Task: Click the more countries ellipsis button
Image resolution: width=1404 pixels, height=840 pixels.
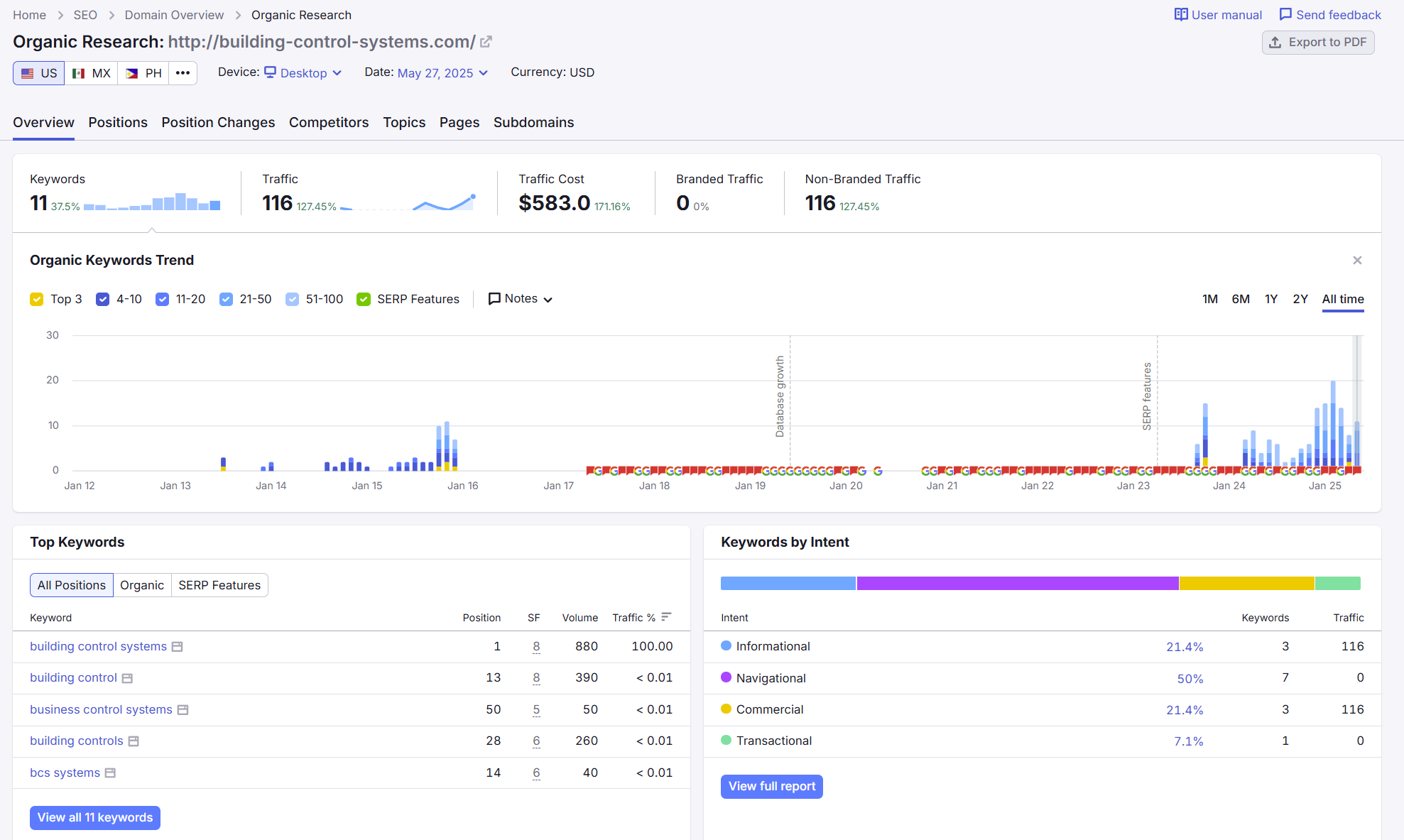Action: click(183, 73)
